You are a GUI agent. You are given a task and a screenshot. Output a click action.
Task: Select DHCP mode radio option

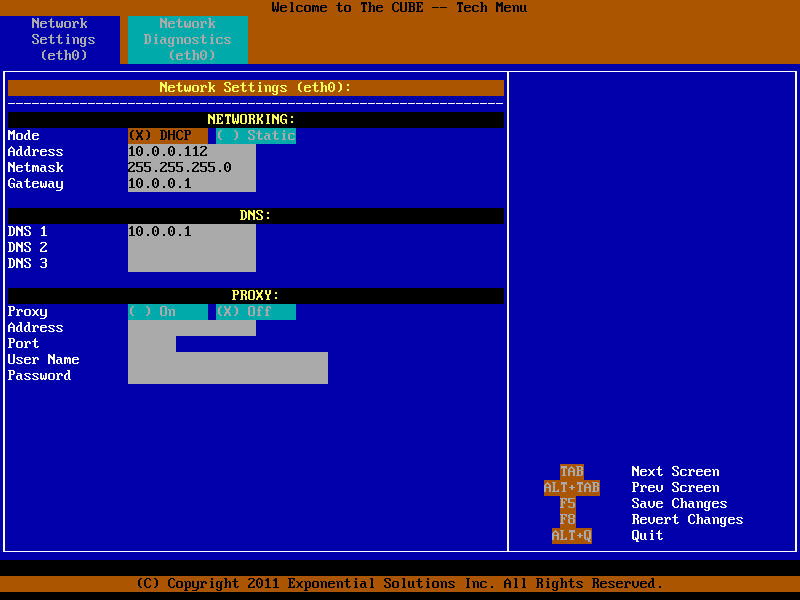point(168,136)
